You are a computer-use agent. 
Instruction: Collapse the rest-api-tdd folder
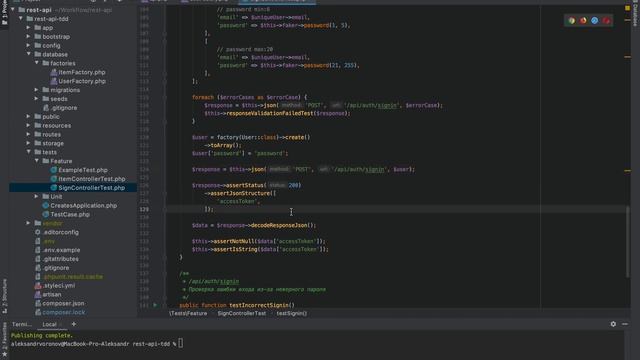(x=21, y=18)
